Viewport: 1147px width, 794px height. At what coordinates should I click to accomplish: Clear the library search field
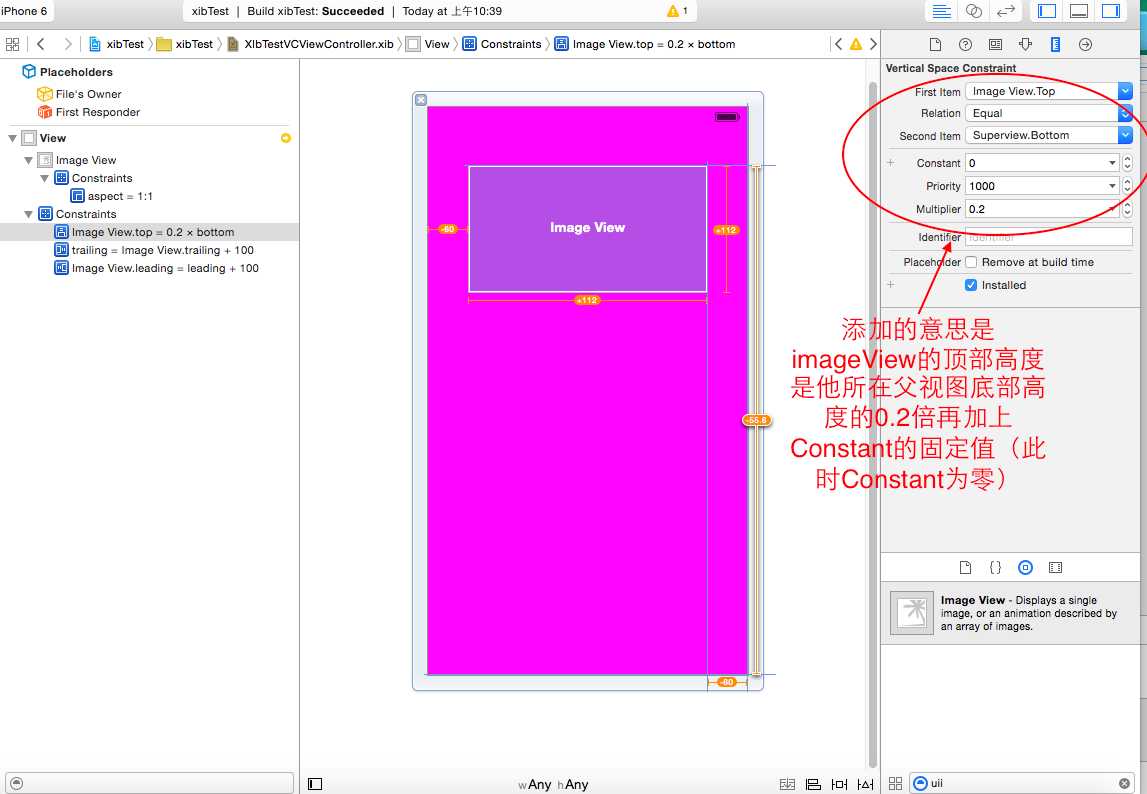1125,784
